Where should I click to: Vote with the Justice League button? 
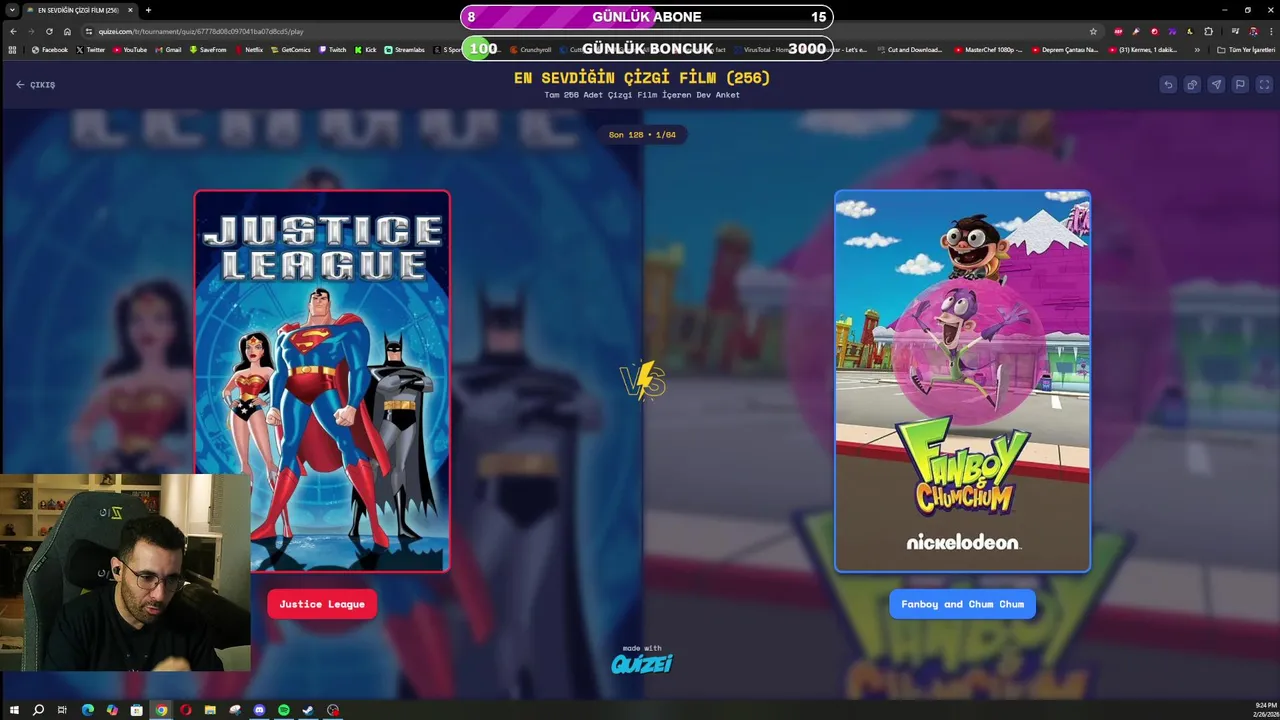[x=322, y=604]
